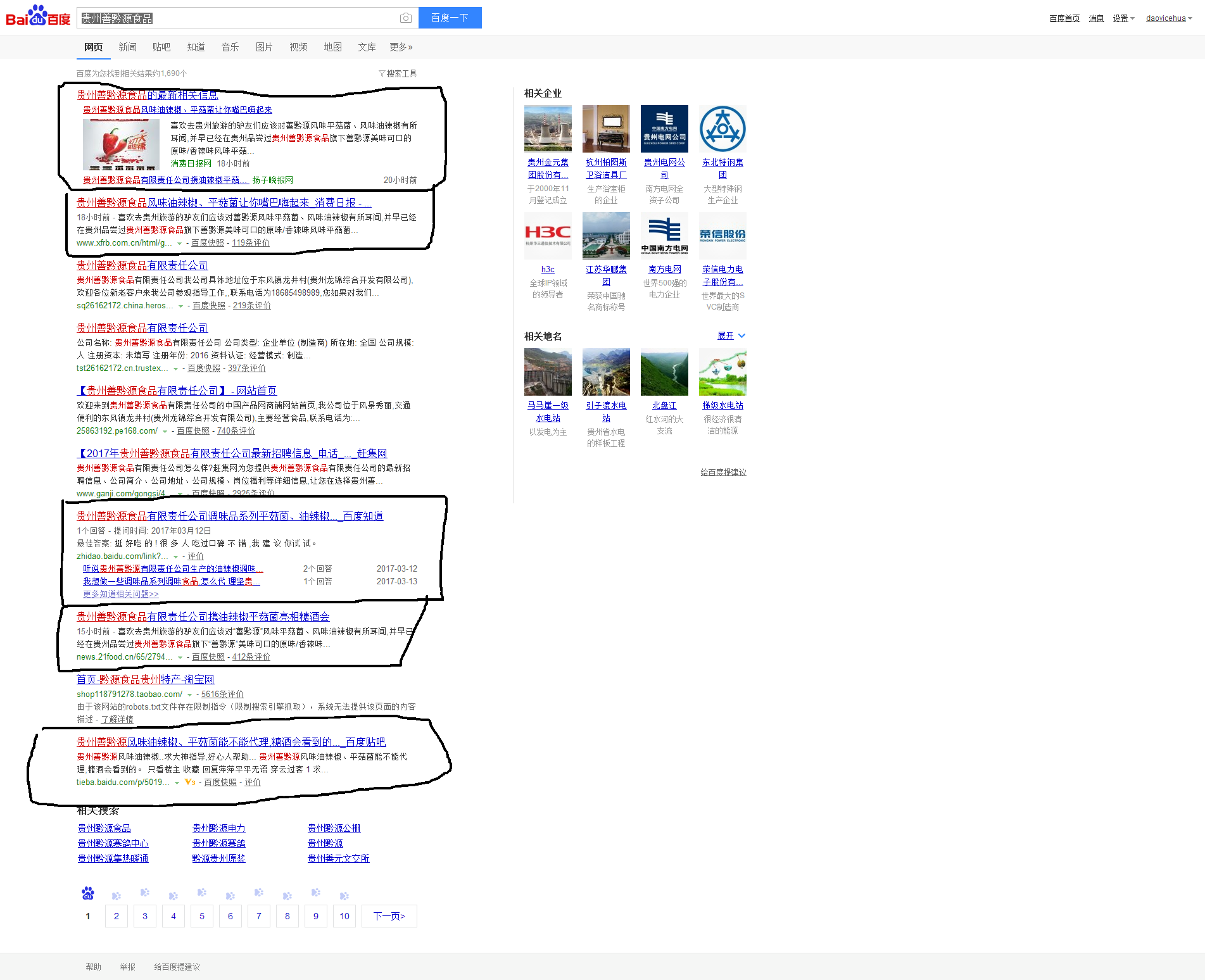Open 2017年贵州善黔源食品 招聘信息 赶集网 result
1205x980 pixels.
point(232,453)
